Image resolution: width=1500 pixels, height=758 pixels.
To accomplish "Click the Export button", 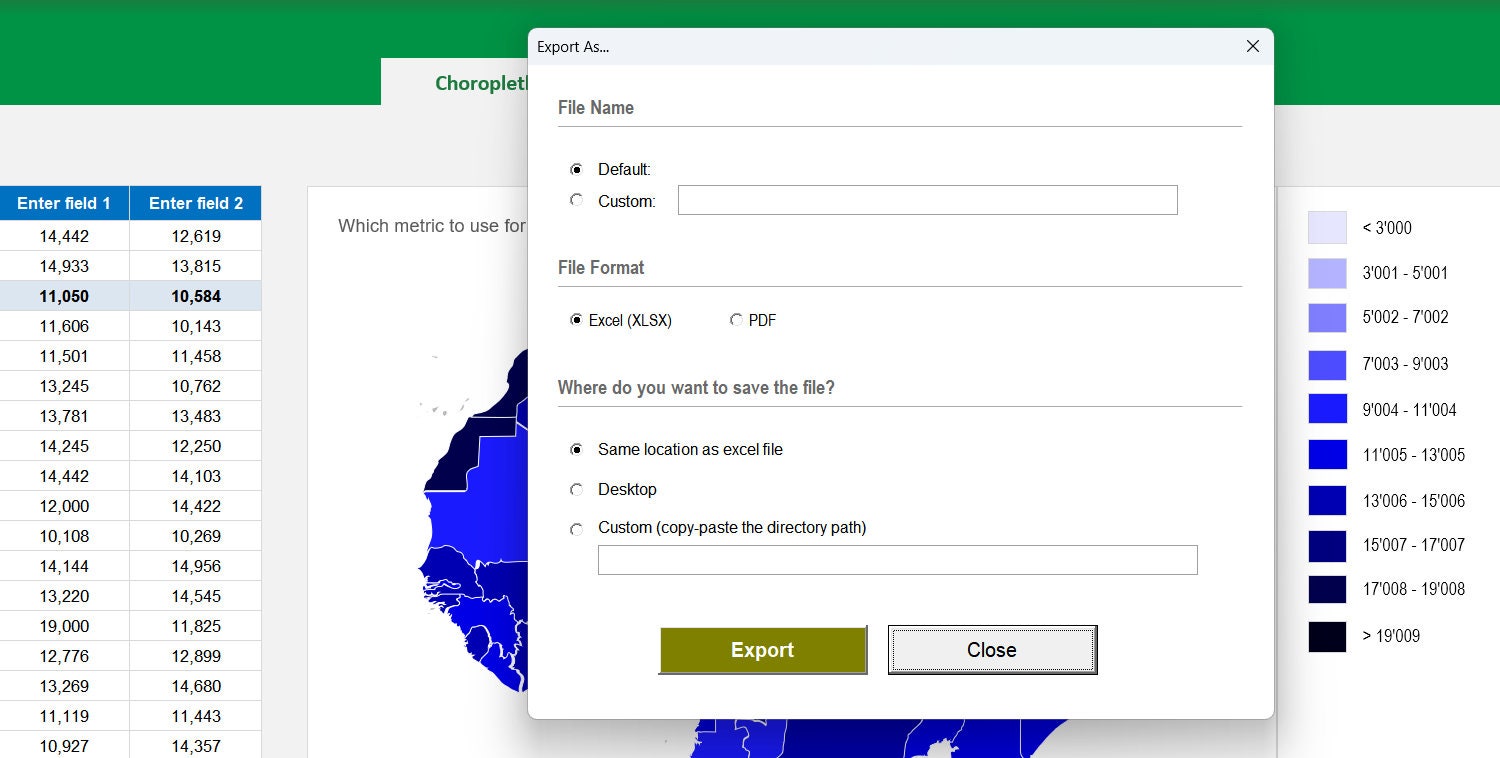I will 762,650.
